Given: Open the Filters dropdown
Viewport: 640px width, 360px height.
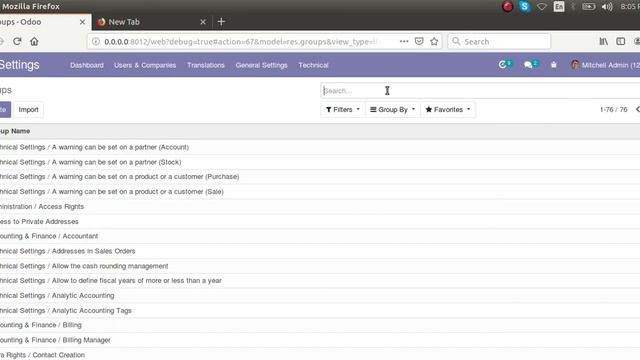Looking at the screenshot, I should click(x=343, y=109).
